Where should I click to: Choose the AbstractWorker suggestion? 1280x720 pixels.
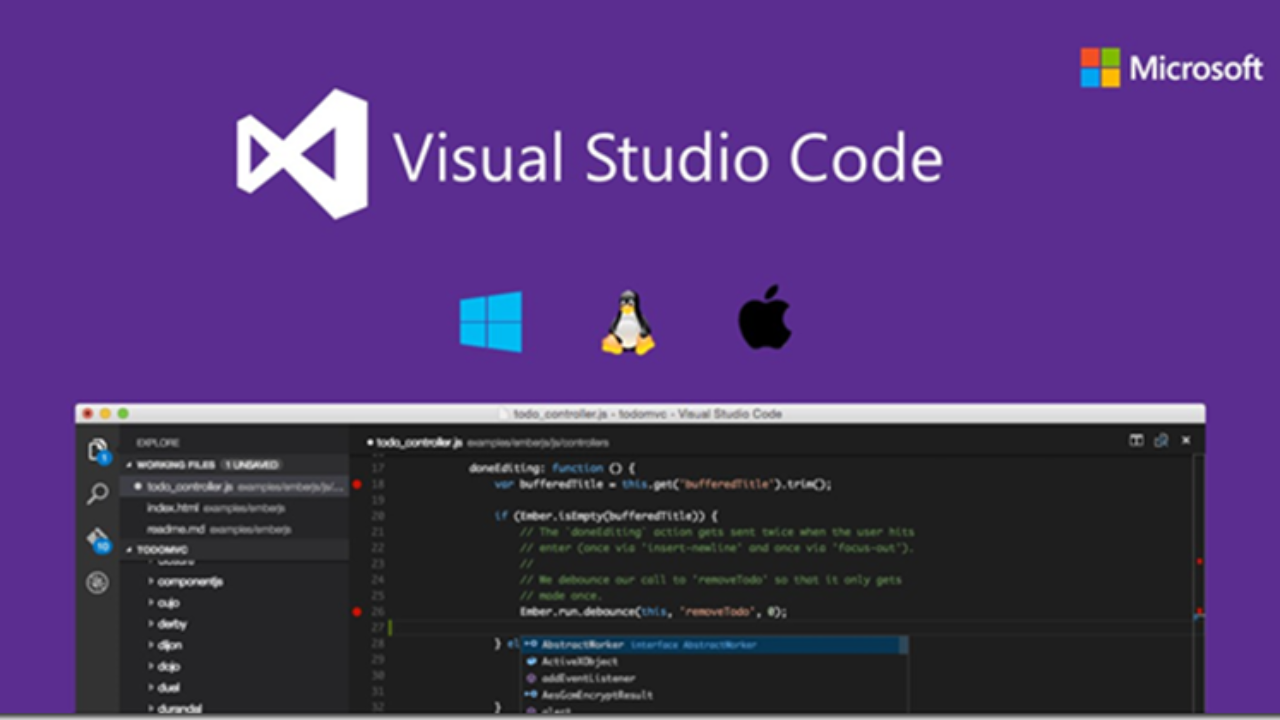[x=715, y=645]
